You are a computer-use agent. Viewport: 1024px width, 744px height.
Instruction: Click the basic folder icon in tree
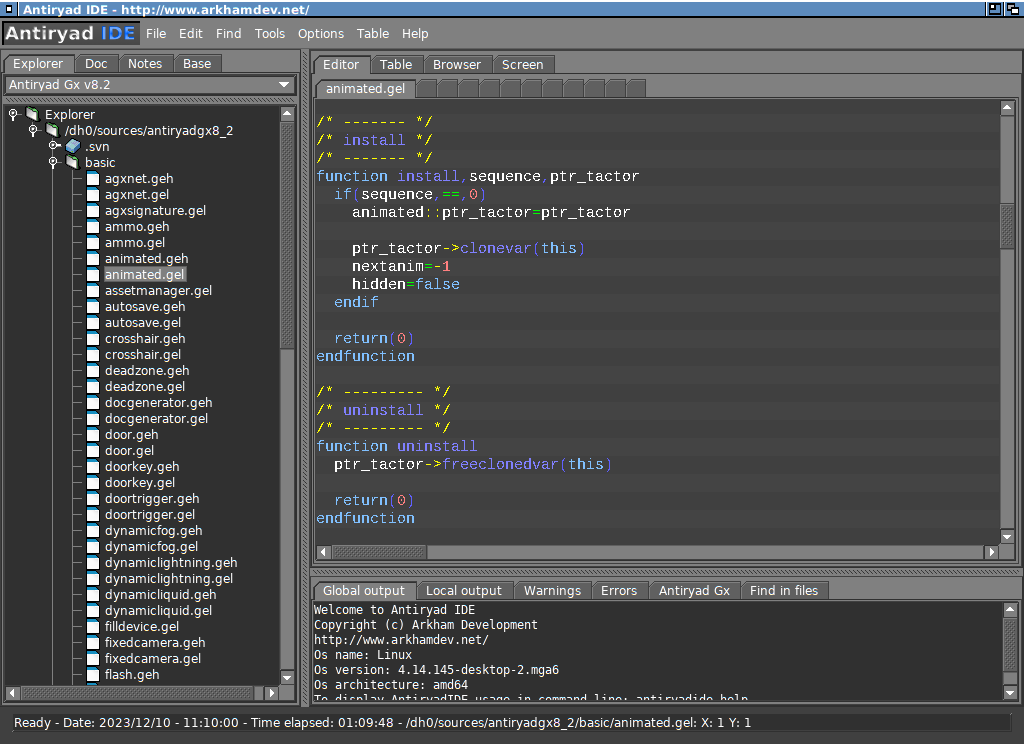pos(73,162)
